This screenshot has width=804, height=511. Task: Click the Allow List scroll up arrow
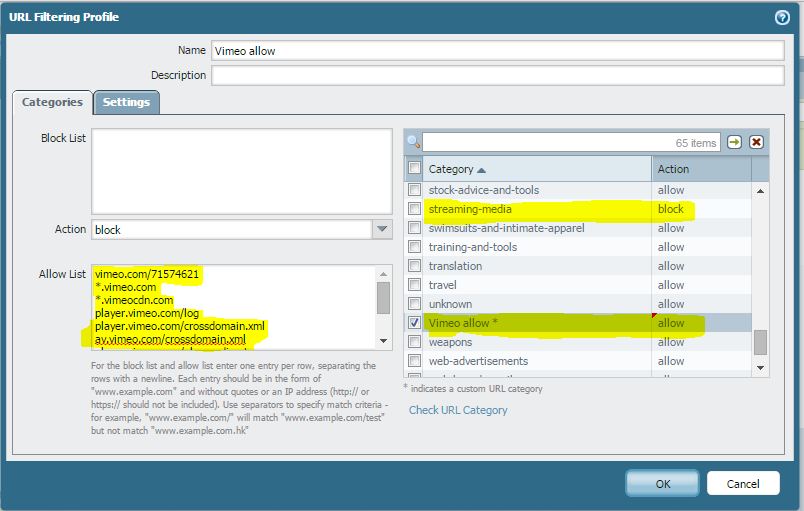(x=384, y=274)
